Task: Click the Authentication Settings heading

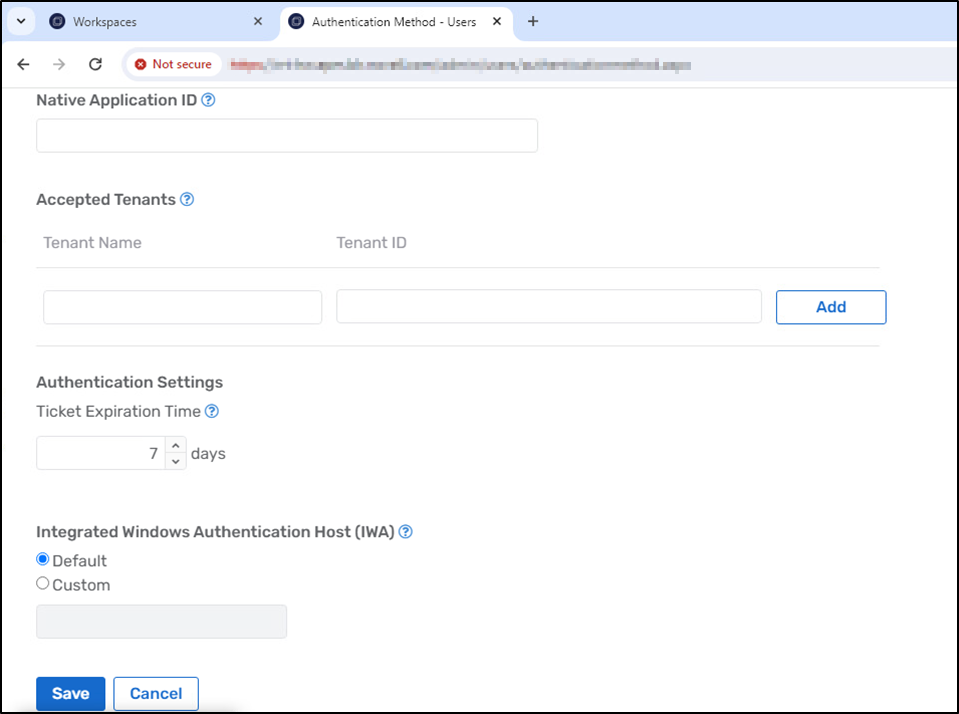Action: click(130, 382)
